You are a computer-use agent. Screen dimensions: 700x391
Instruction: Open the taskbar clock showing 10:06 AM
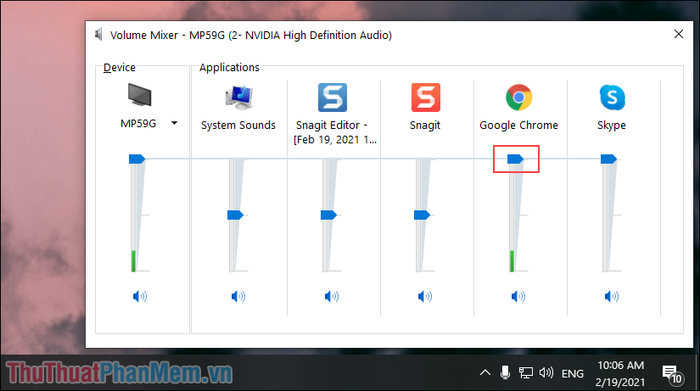(x=621, y=374)
